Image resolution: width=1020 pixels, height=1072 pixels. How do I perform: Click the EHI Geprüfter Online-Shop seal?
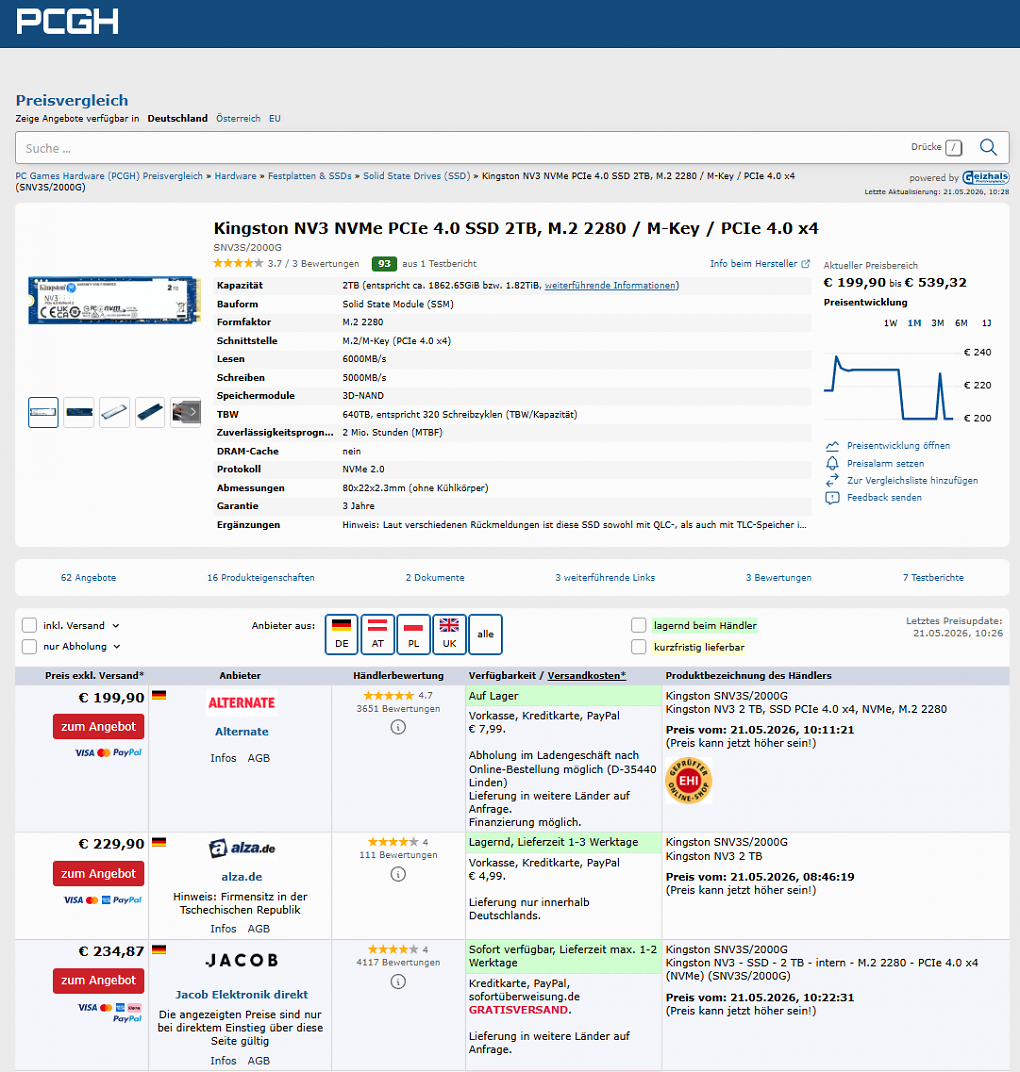point(688,781)
